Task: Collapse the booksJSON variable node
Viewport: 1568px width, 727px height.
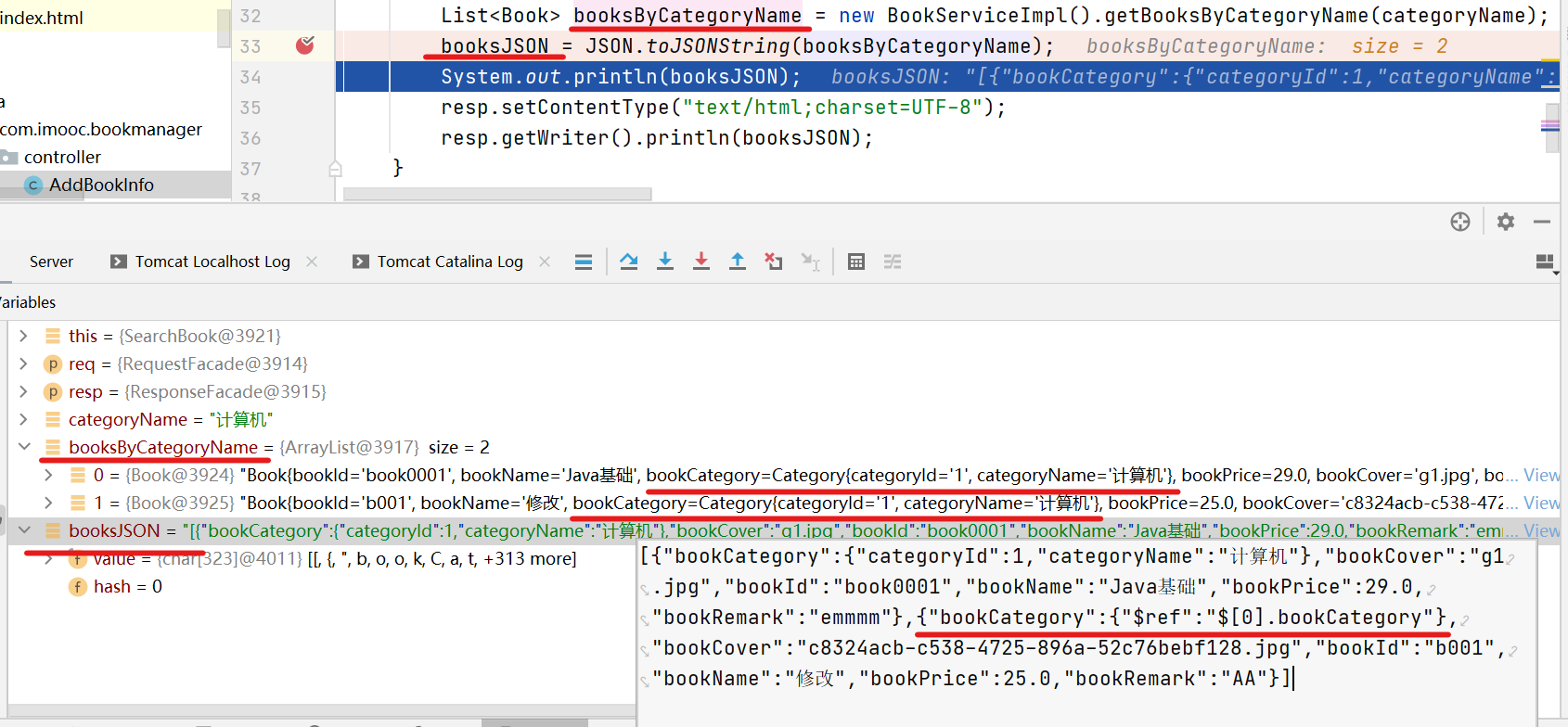Action: coord(24,530)
